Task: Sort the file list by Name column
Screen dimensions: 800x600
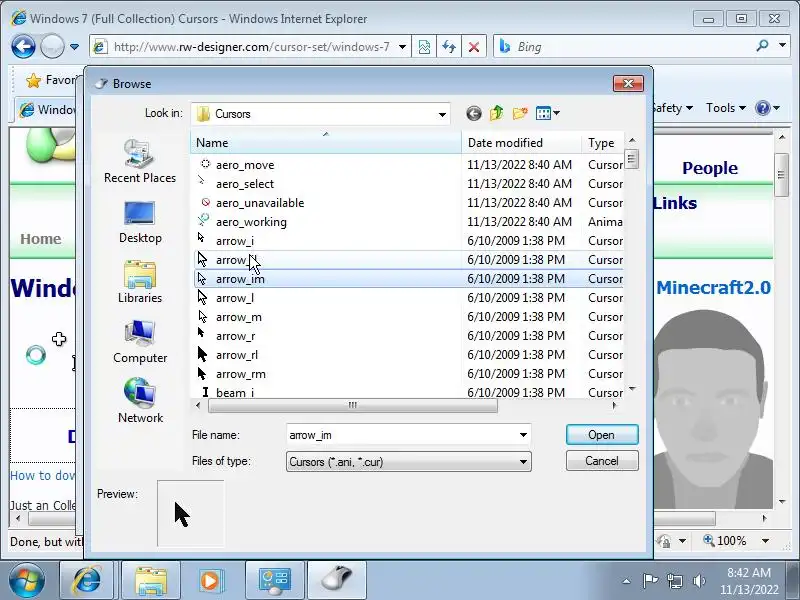Action: 326,143
